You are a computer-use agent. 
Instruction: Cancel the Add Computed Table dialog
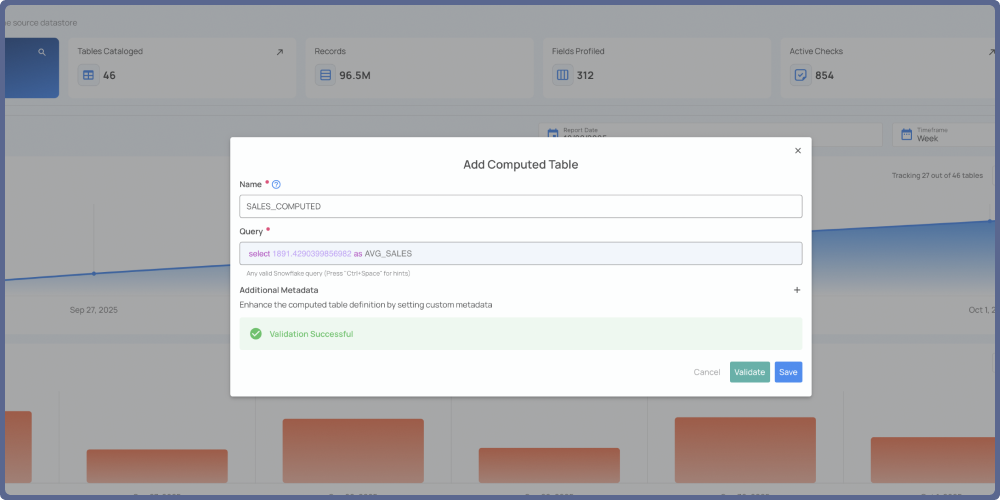click(707, 372)
